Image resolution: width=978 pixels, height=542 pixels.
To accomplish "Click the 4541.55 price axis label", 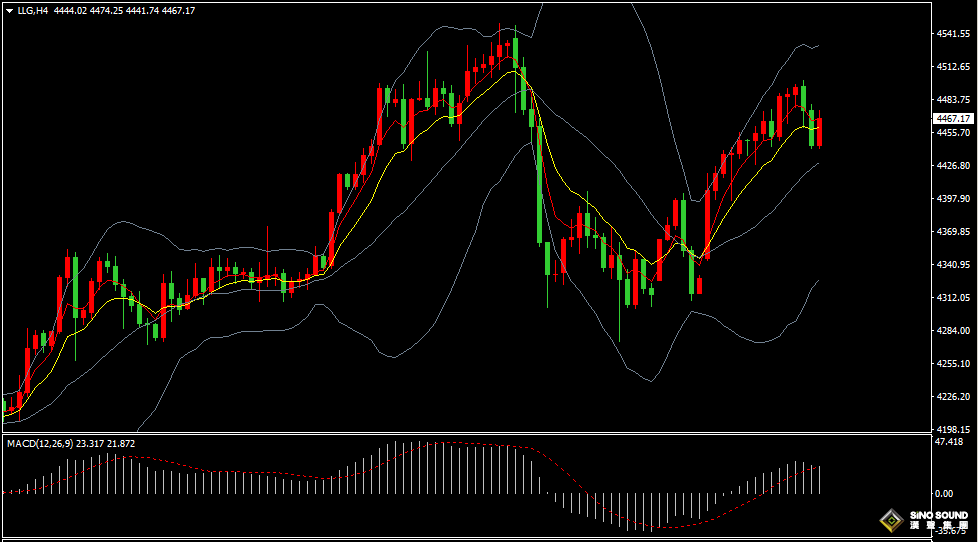I will click(x=953, y=33).
